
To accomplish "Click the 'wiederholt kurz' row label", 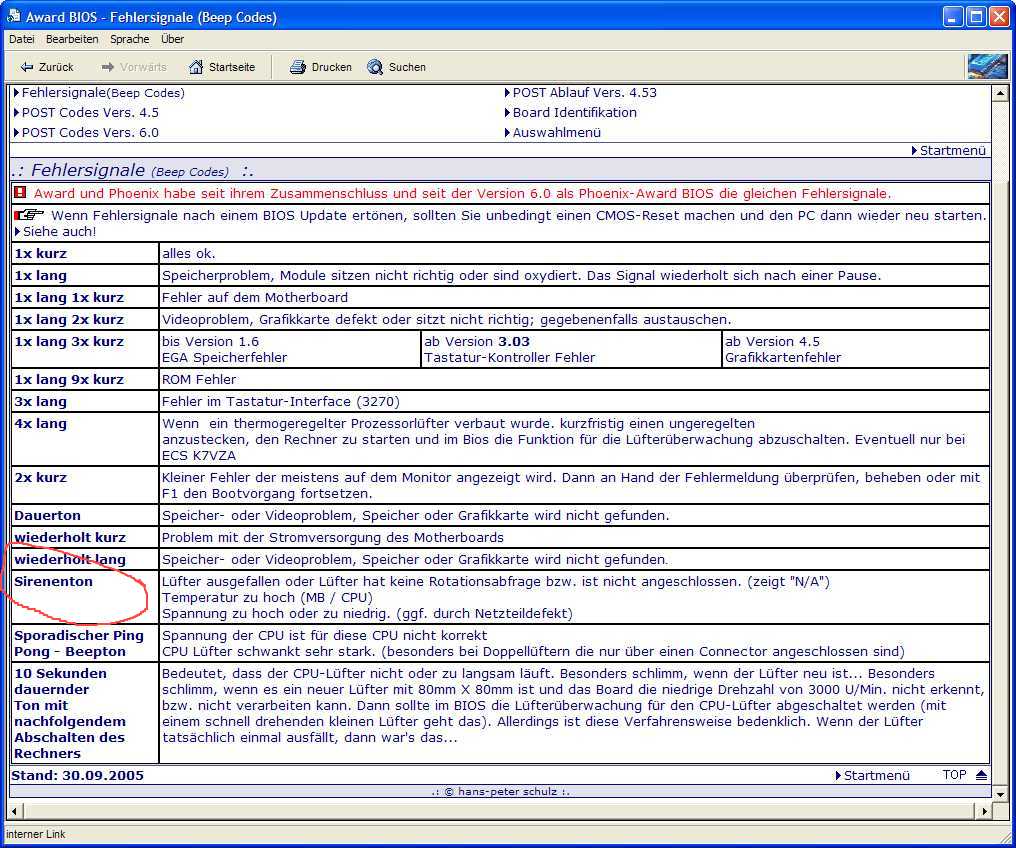I will point(70,538).
